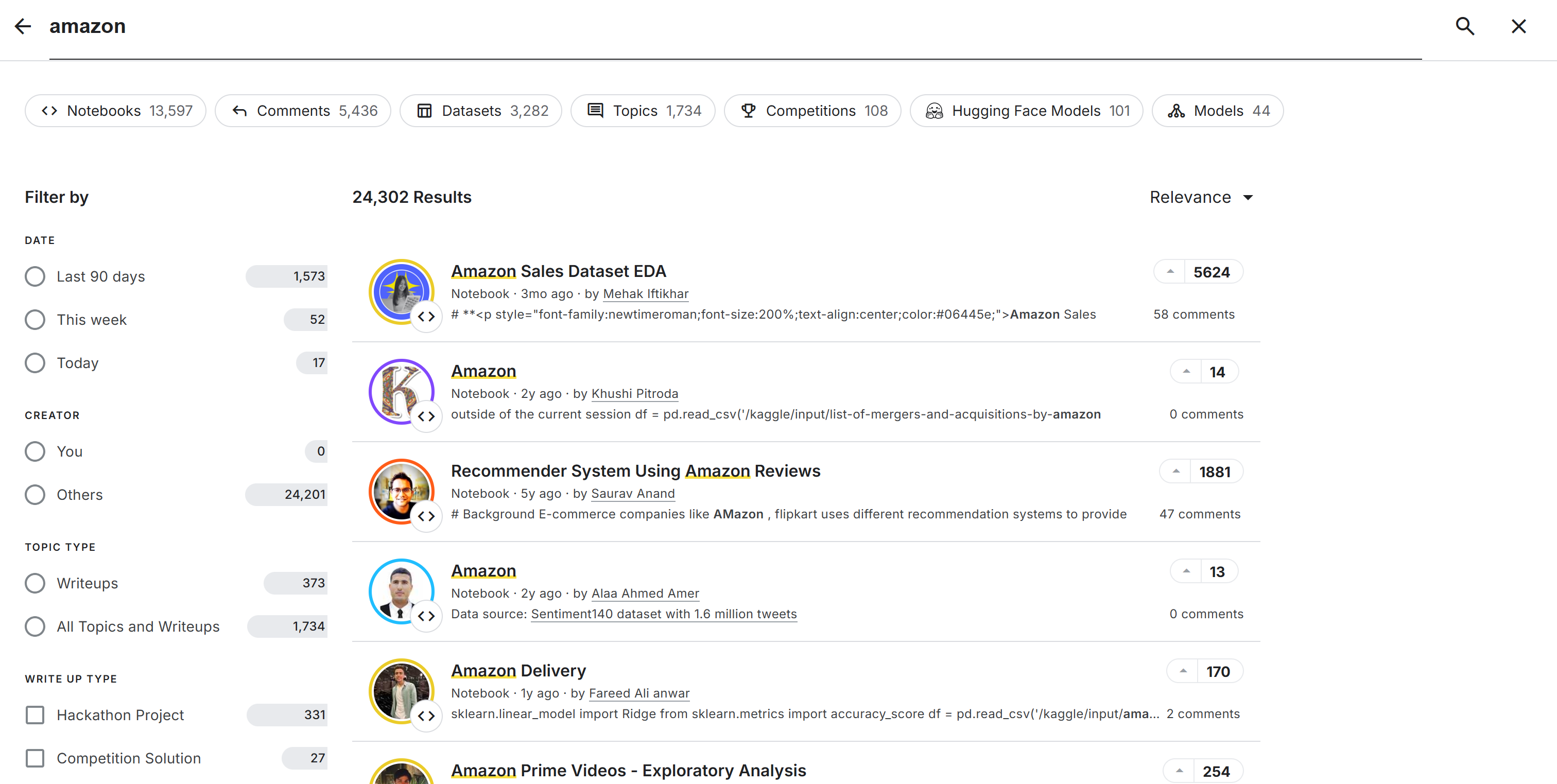1557x784 pixels.
Task: Click the code icon on the Recommender System thumbnail
Action: point(427,516)
